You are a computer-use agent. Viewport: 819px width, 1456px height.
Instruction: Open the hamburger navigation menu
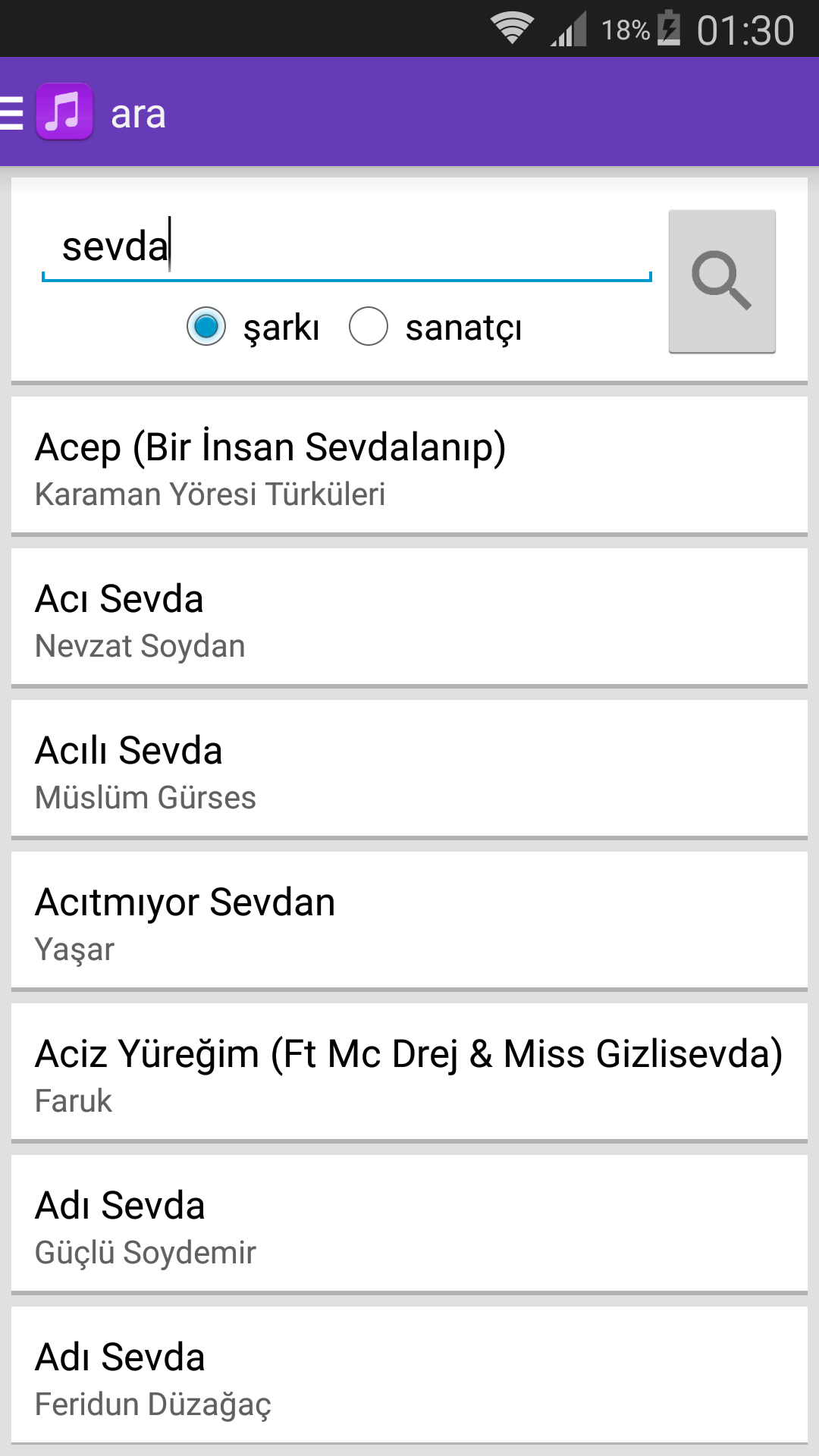(12, 114)
